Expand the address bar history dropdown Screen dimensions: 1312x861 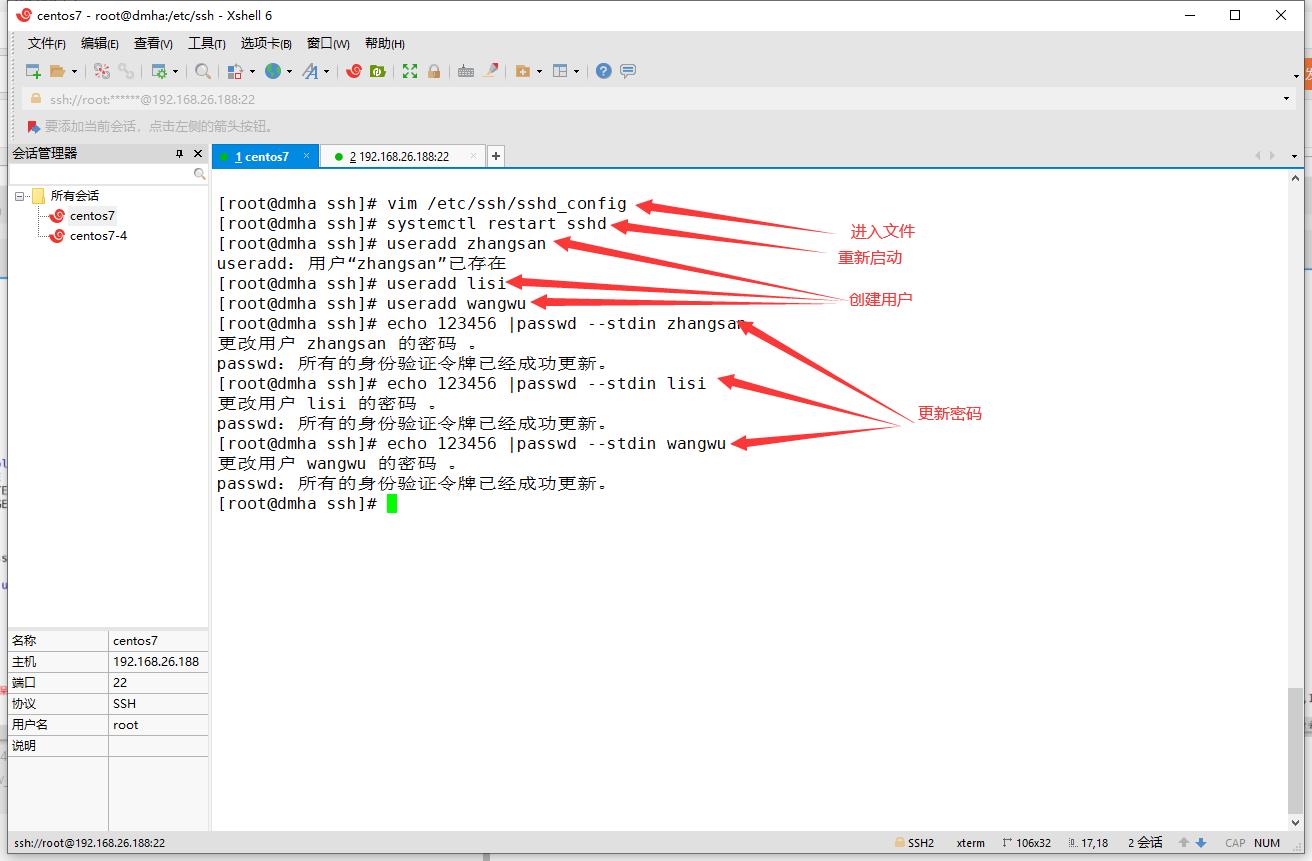1286,99
